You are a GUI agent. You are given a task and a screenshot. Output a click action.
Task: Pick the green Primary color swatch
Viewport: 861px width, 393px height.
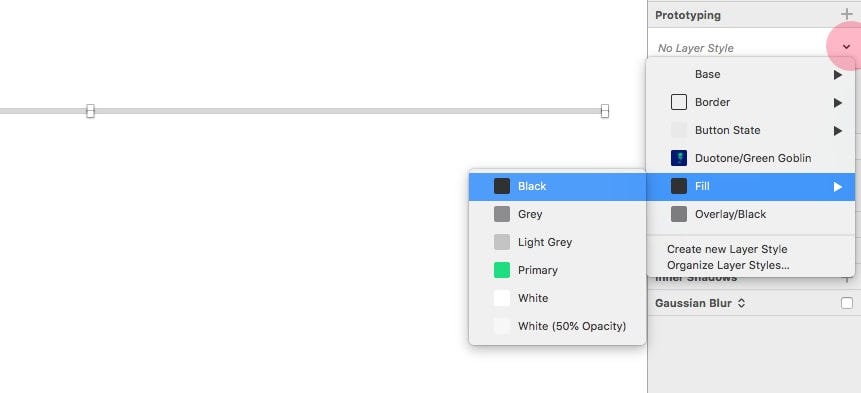pyautogui.click(x=502, y=270)
